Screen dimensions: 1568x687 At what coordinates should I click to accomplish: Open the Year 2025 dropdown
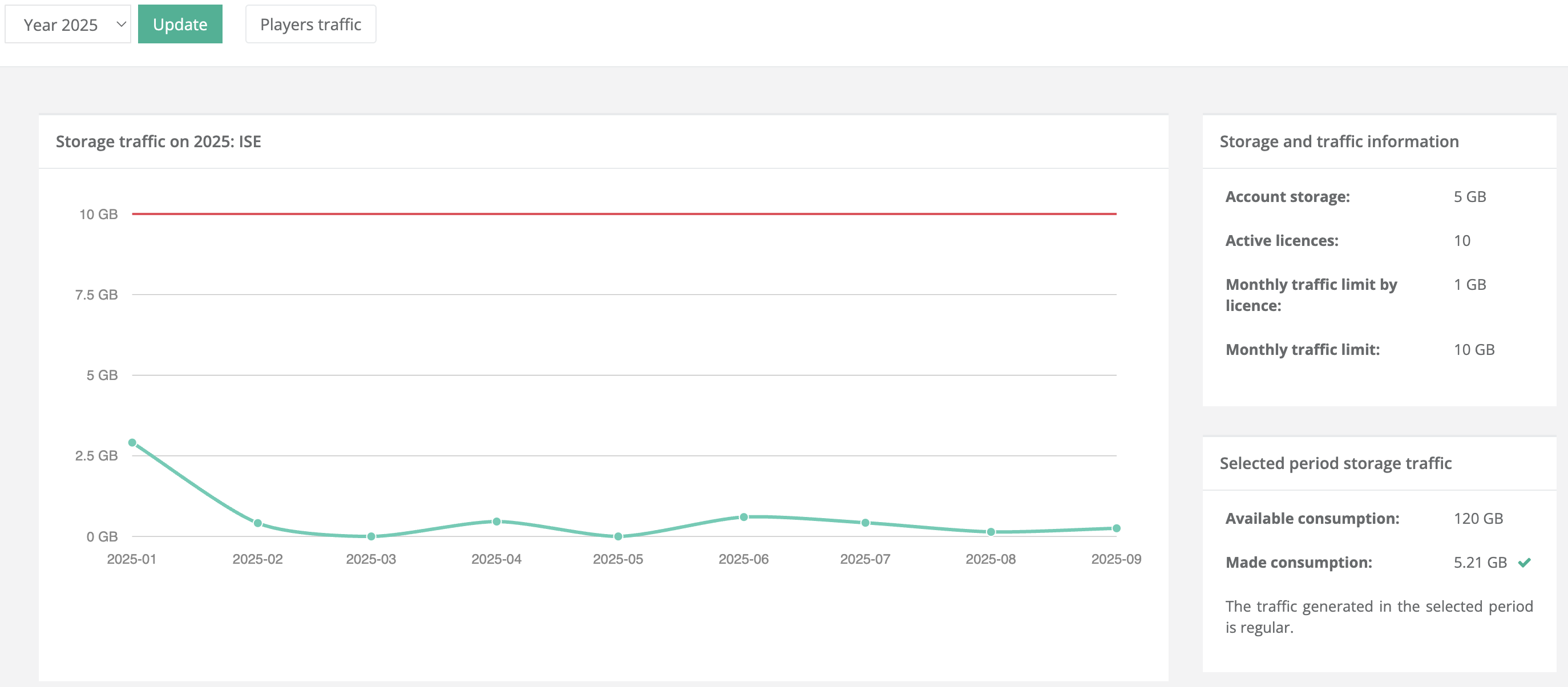pyautogui.click(x=67, y=25)
